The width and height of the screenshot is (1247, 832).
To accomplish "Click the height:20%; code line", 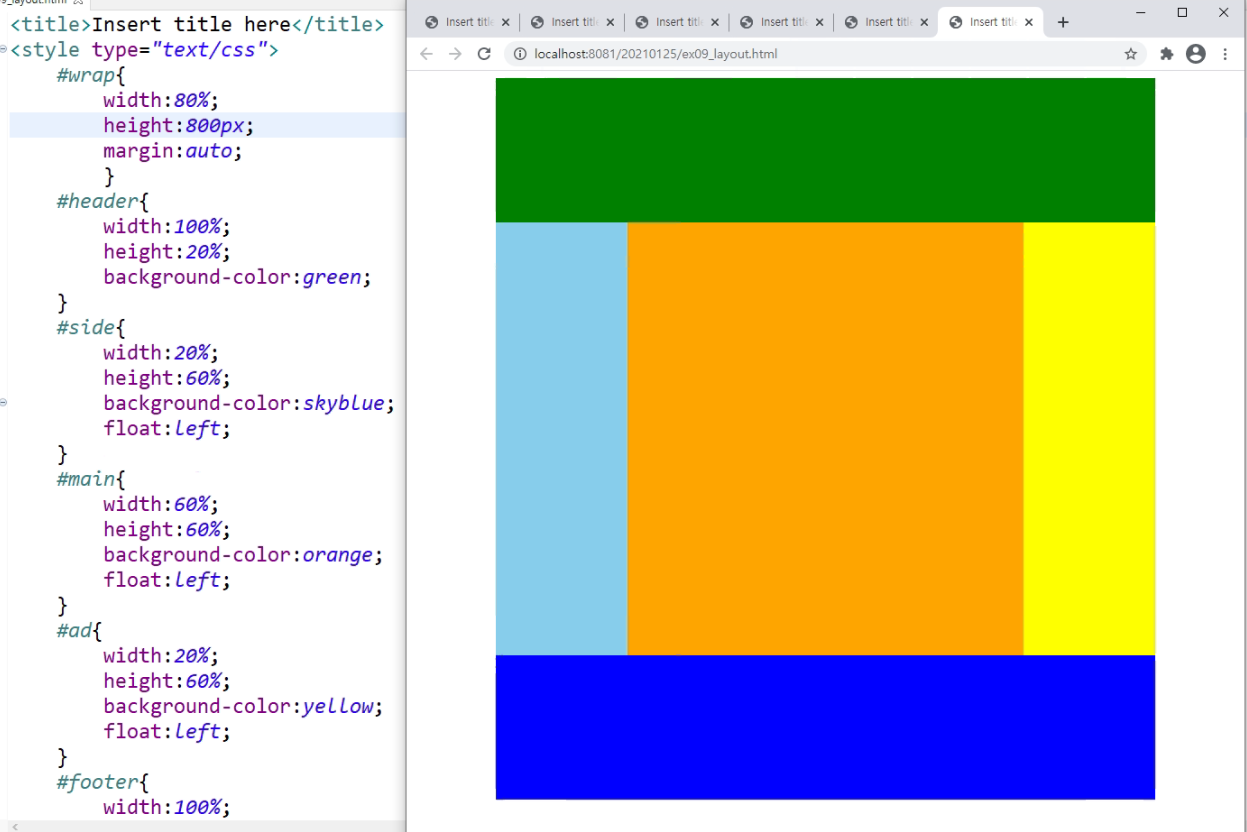I will 166,252.
